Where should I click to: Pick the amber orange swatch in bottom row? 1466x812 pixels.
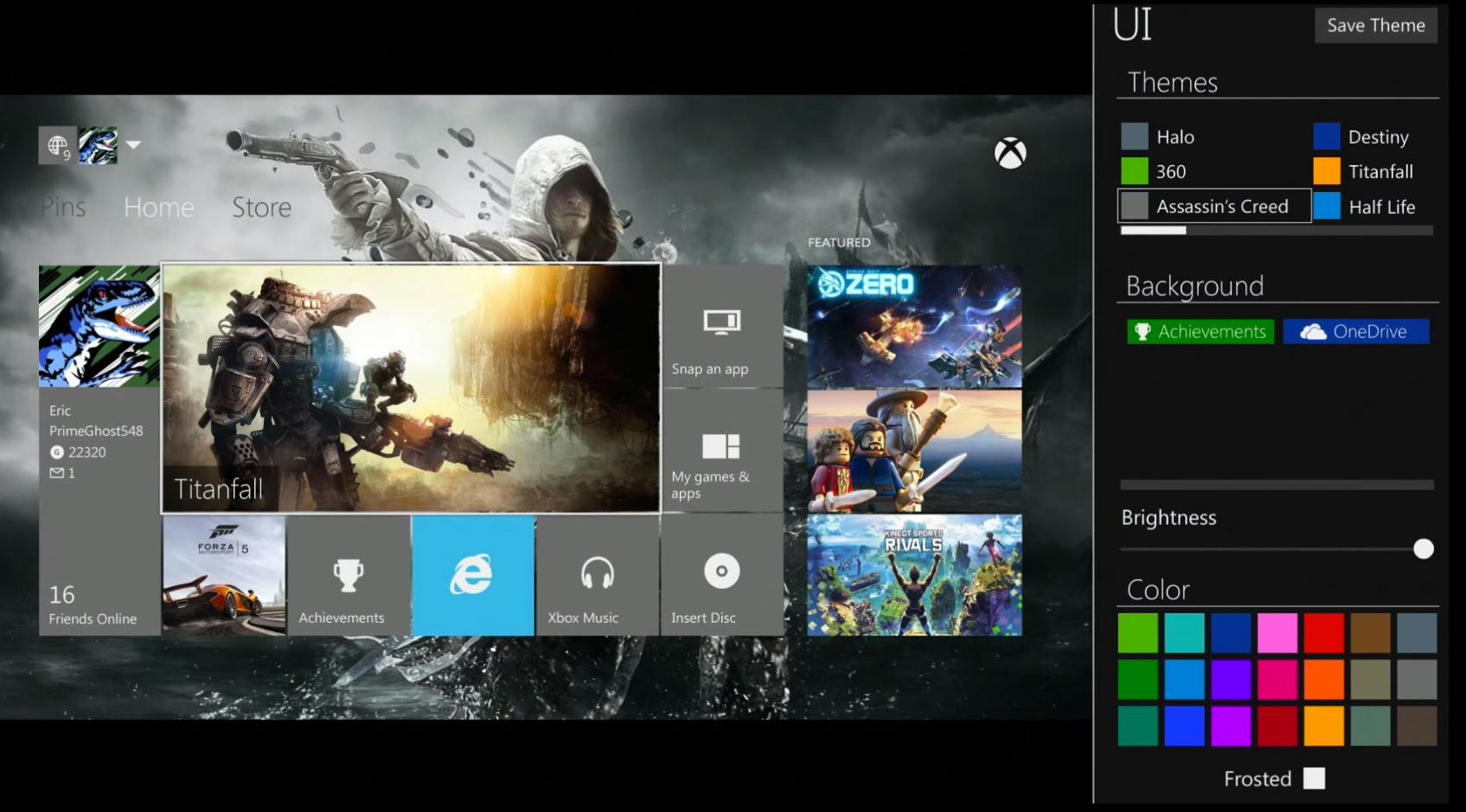(x=1324, y=726)
